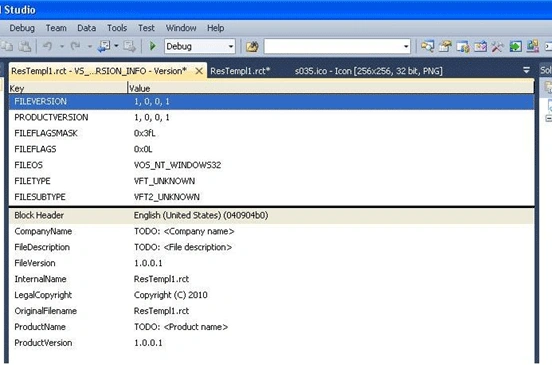
Task: Click the Object Browser toolbar icon
Action: (x=463, y=46)
